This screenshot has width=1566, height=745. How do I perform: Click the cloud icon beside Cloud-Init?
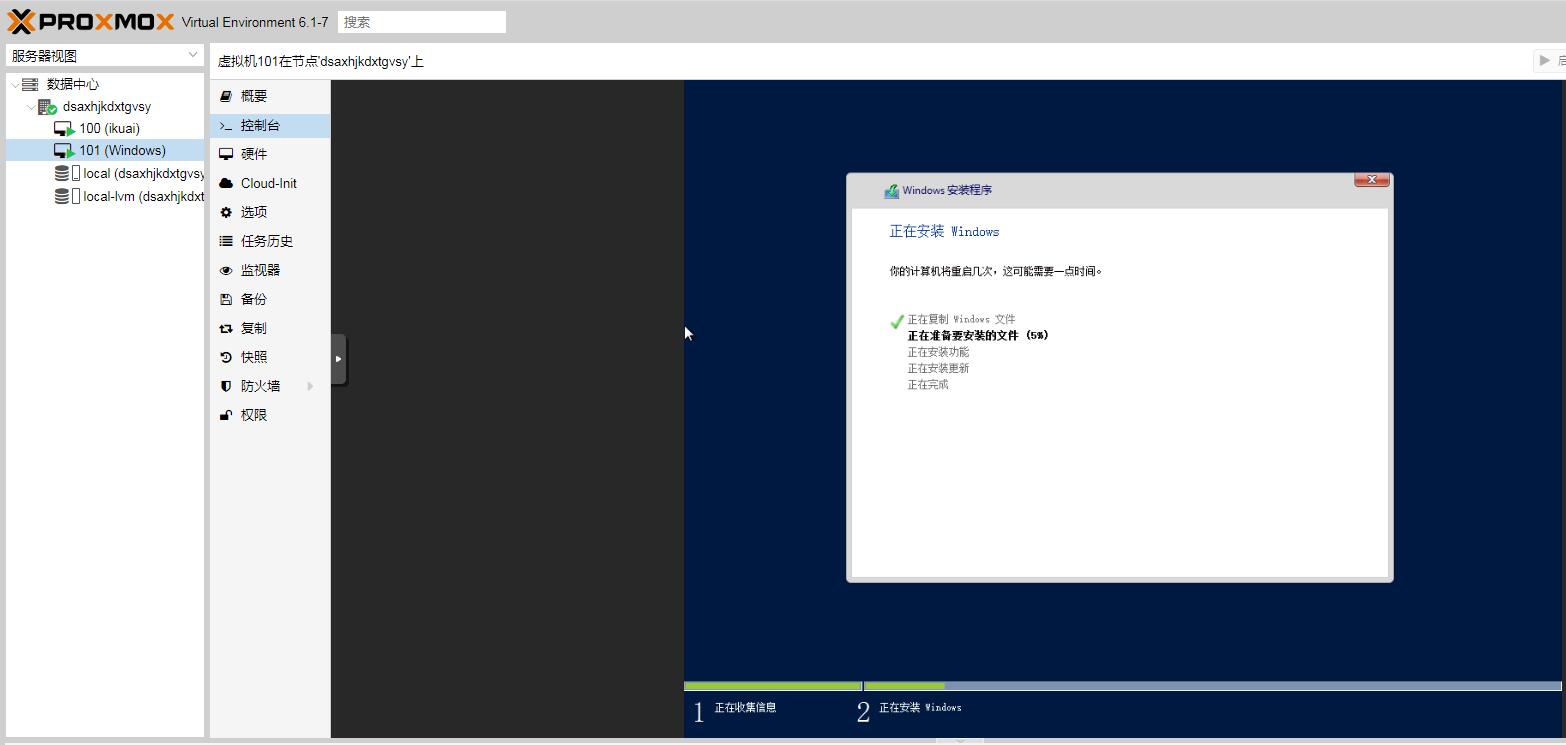(226, 183)
